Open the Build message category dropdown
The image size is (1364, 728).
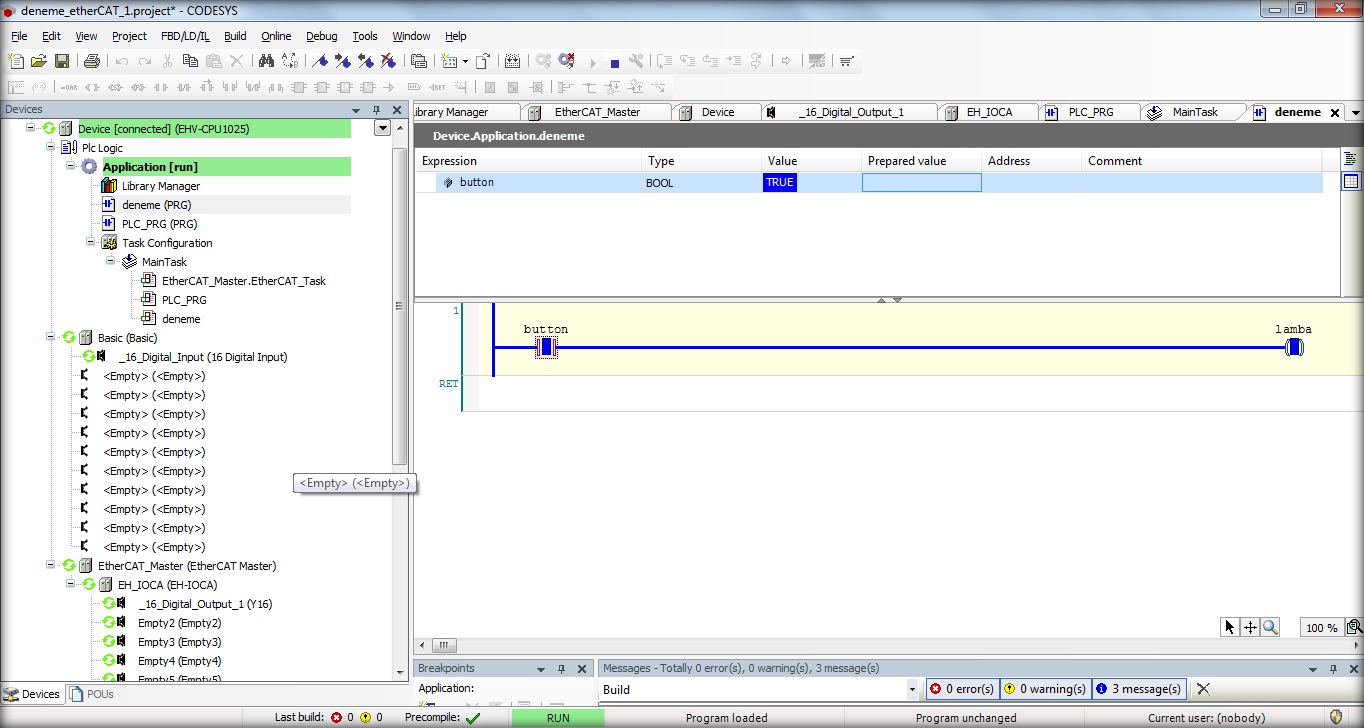(912, 689)
